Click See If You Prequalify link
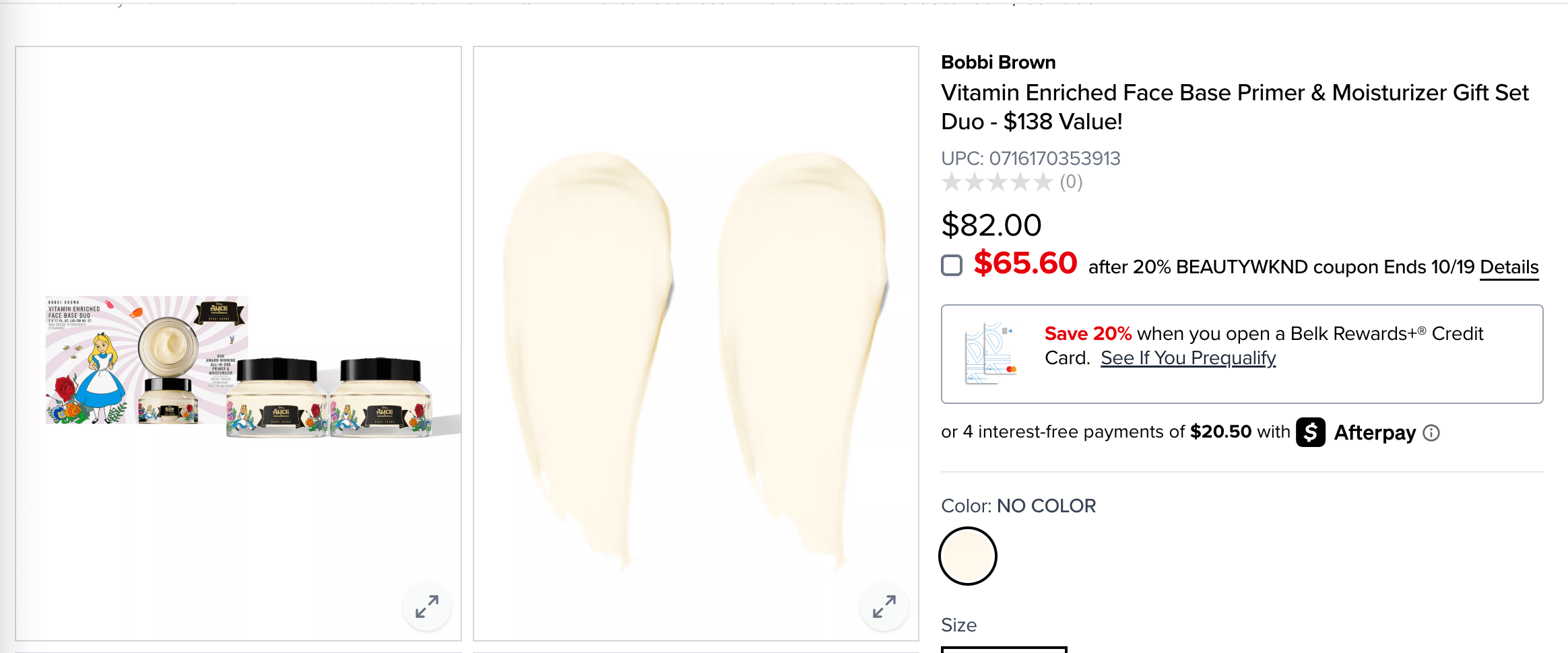The height and width of the screenshot is (653, 1568). pyautogui.click(x=1188, y=358)
